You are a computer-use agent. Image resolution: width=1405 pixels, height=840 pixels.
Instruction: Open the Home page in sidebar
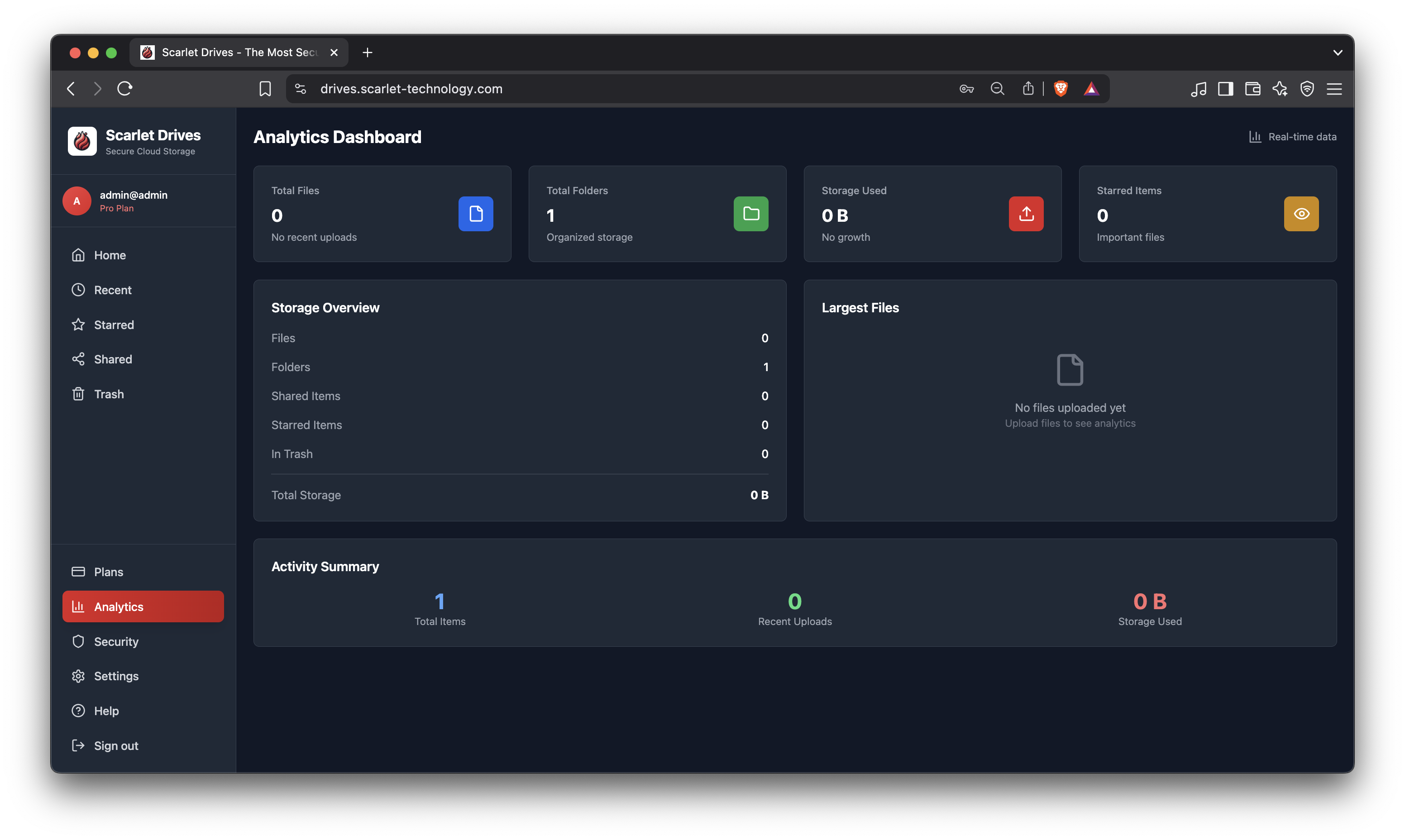pos(143,255)
